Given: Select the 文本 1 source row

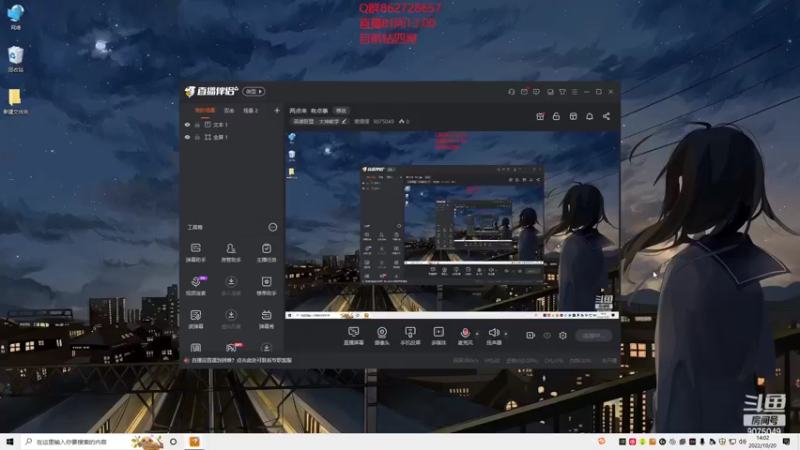Looking at the screenshot, I should point(232,124).
